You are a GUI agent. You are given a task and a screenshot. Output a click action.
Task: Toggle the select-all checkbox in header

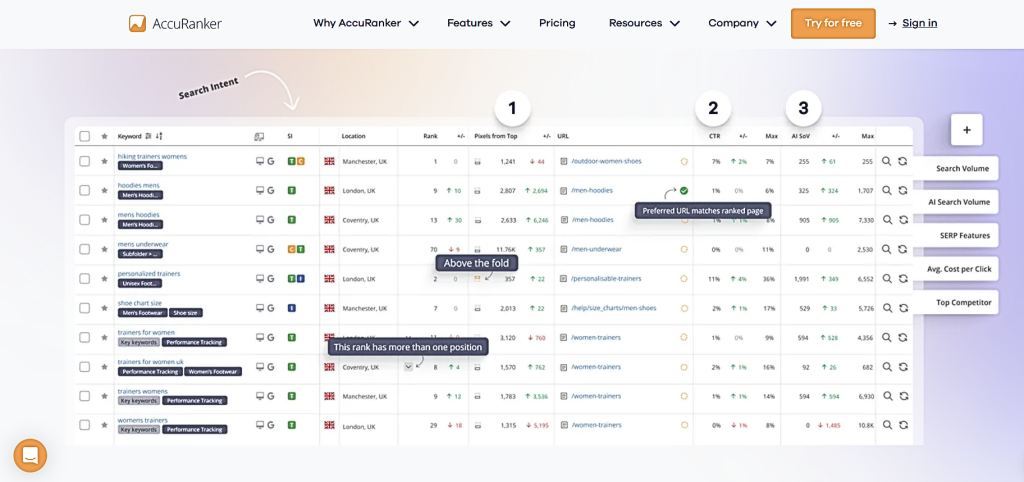click(x=84, y=136)
